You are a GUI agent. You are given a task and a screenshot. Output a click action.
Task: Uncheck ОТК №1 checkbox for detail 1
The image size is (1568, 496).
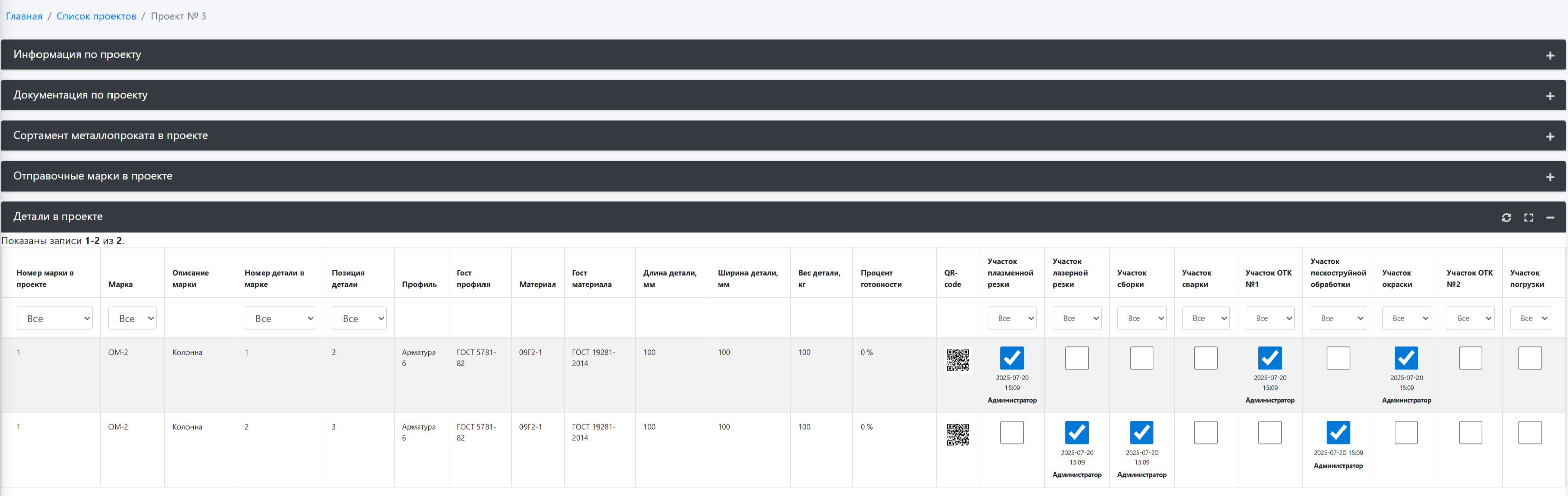coord(1270,358)
